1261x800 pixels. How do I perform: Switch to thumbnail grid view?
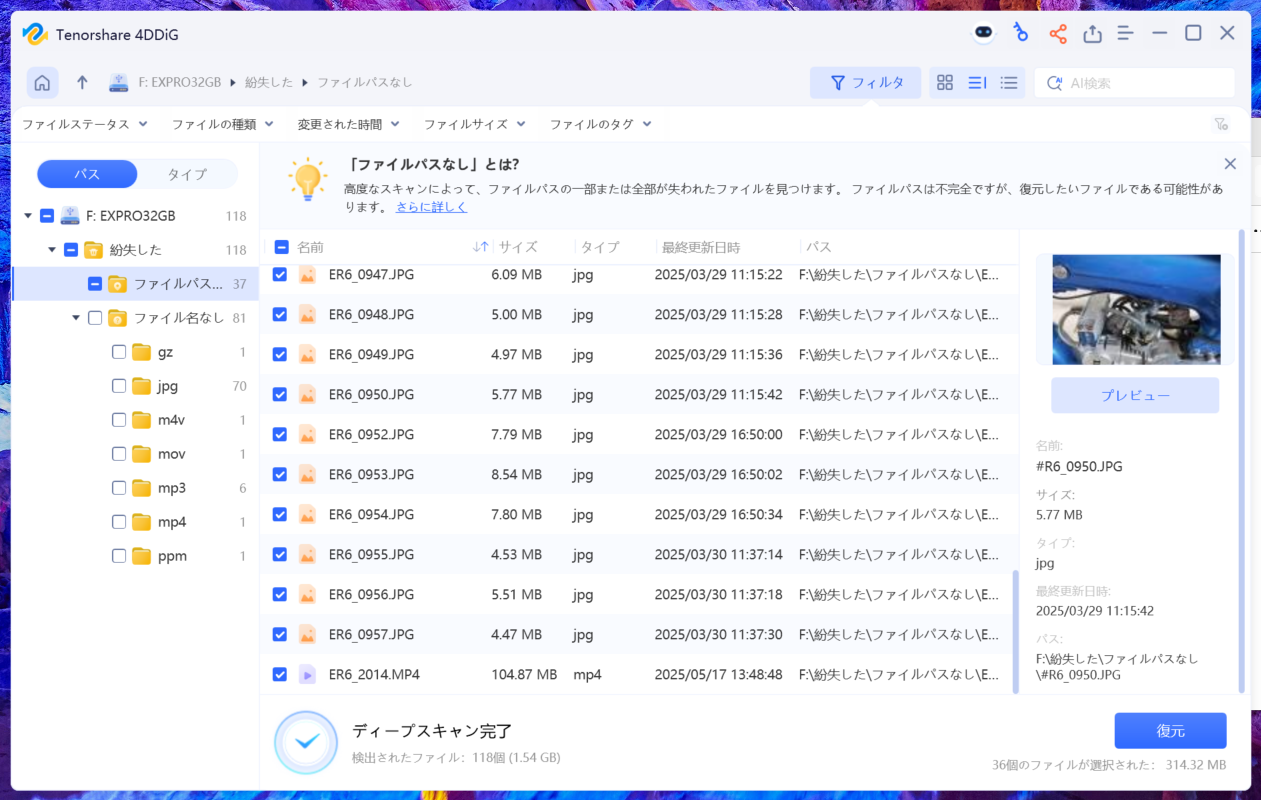tap(944, 83)
